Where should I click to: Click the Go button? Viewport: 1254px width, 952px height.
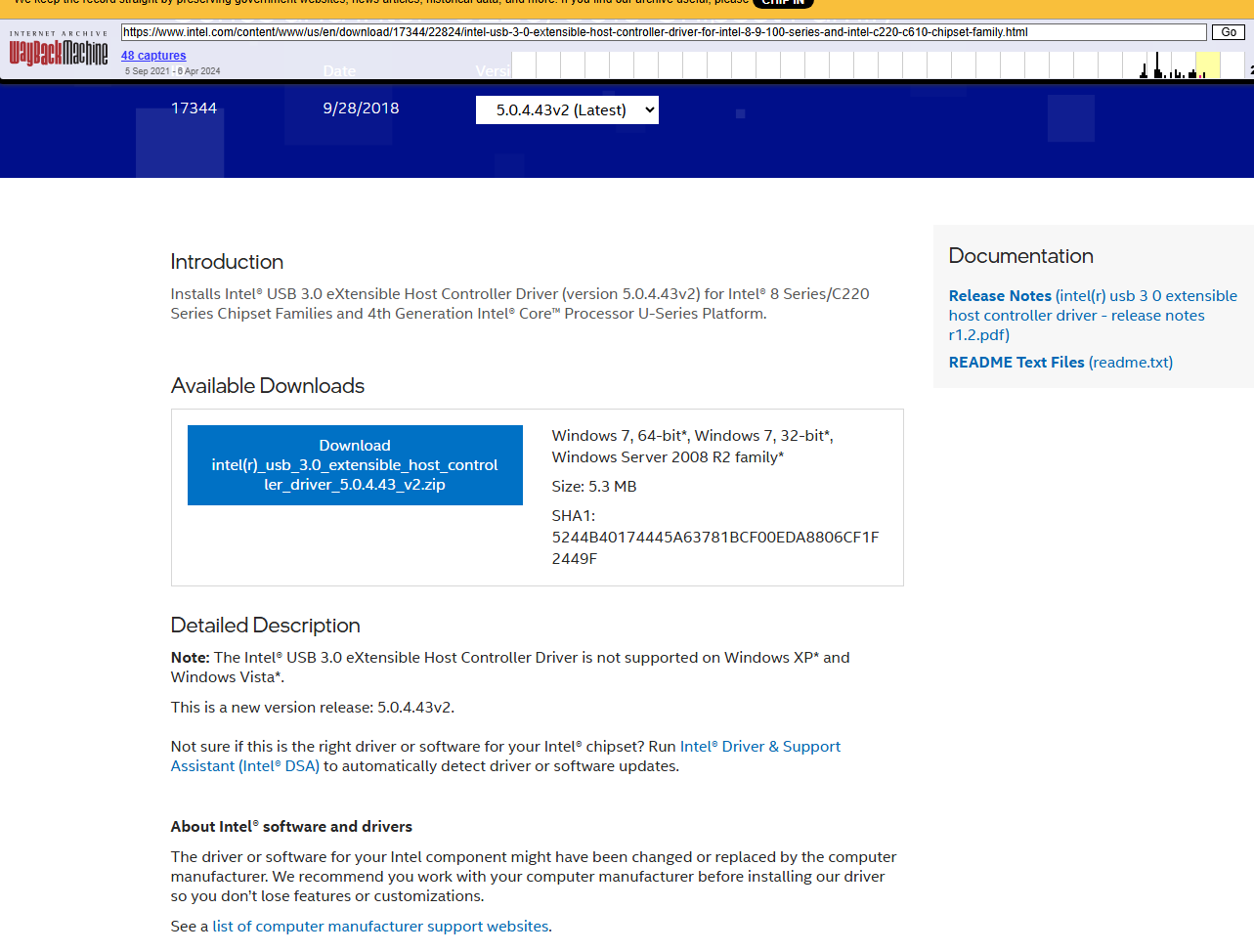tap(1229, 32)
